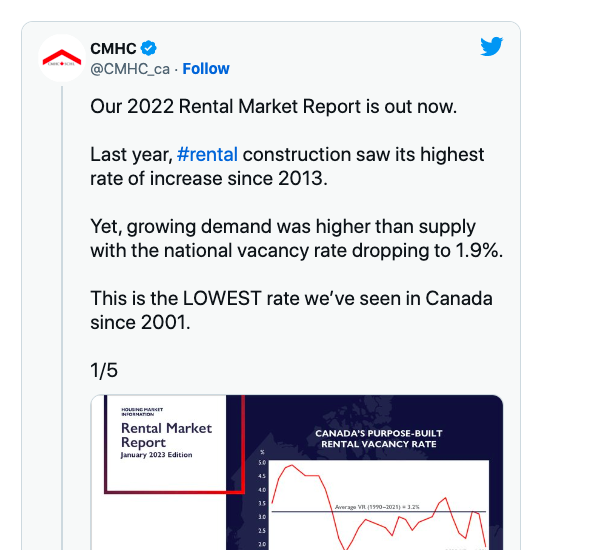Click the CMHC display name
Viewport: 616px width, 550px height.
pyautogui.click(x=113, y=49)
